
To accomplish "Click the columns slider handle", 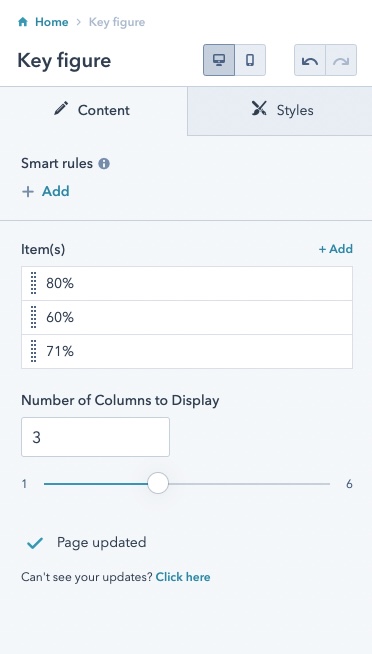I will click(158, 483).
